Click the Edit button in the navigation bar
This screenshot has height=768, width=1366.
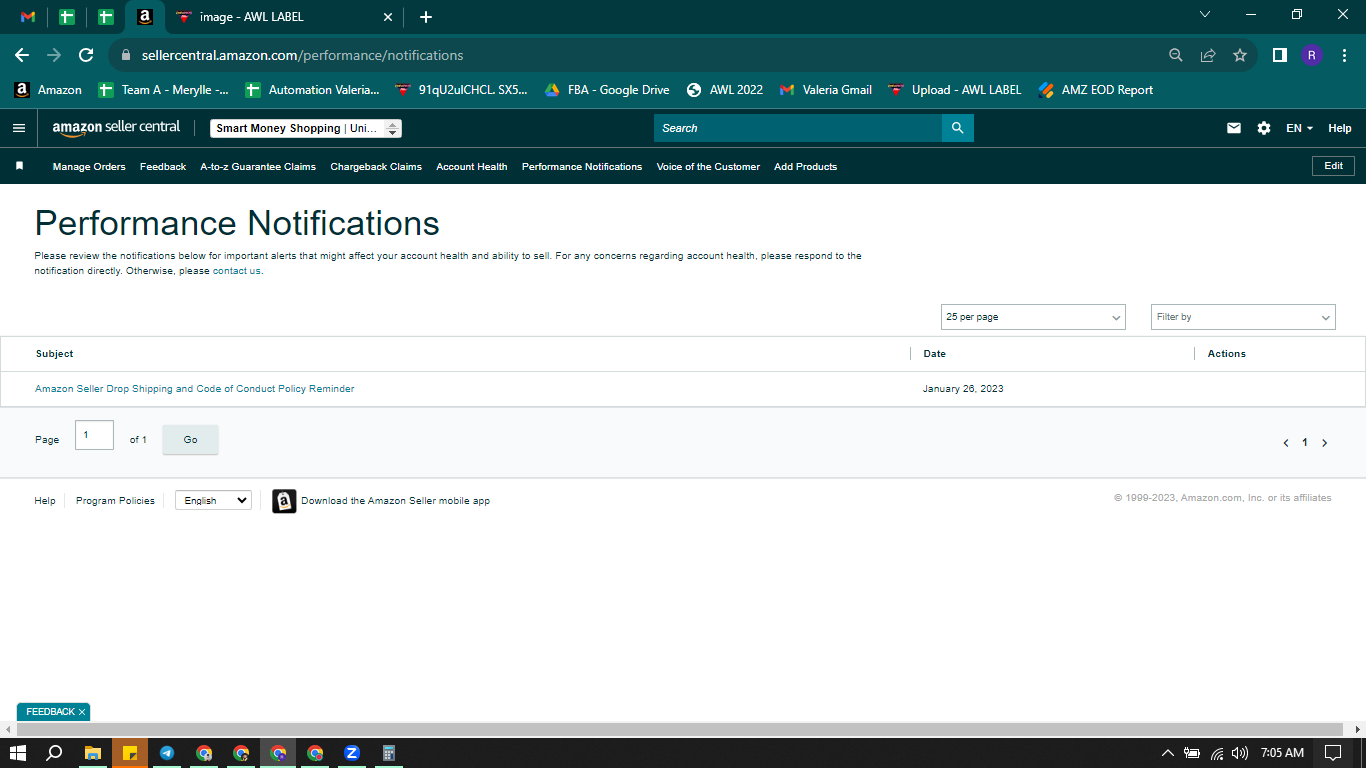(x=1333, y=166)
